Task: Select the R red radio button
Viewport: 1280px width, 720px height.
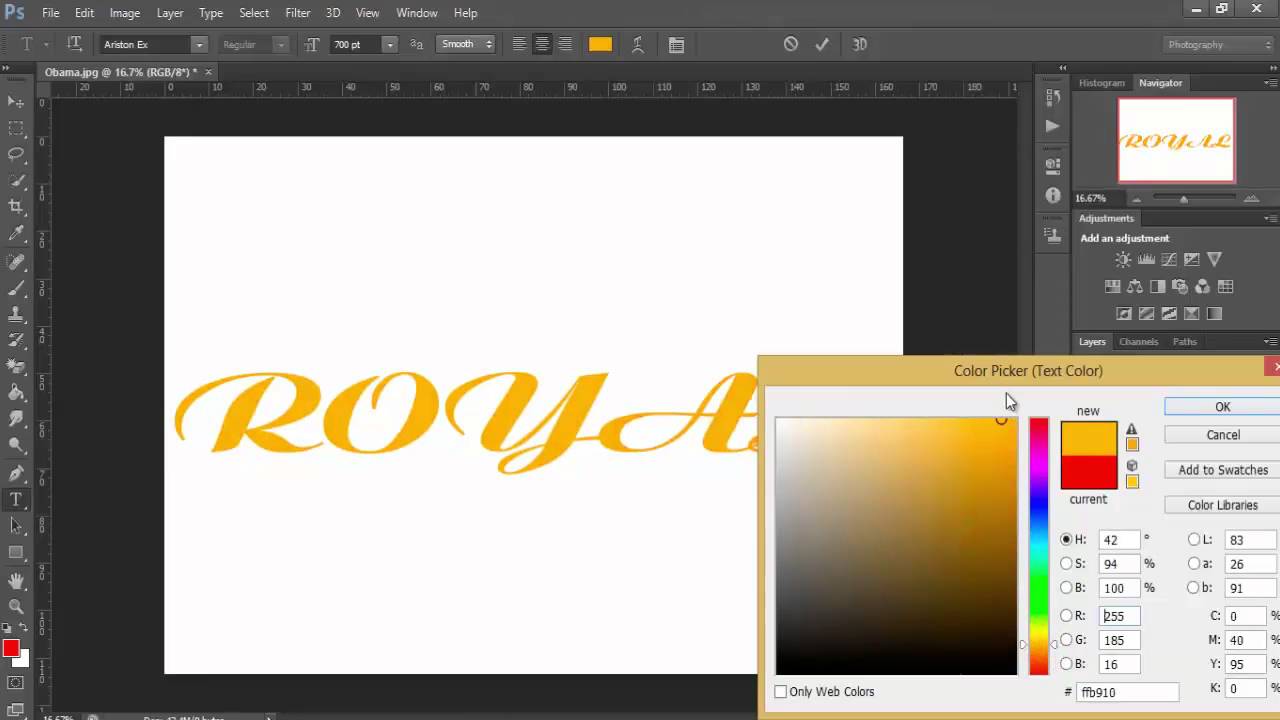Action: coord(1066,616)
